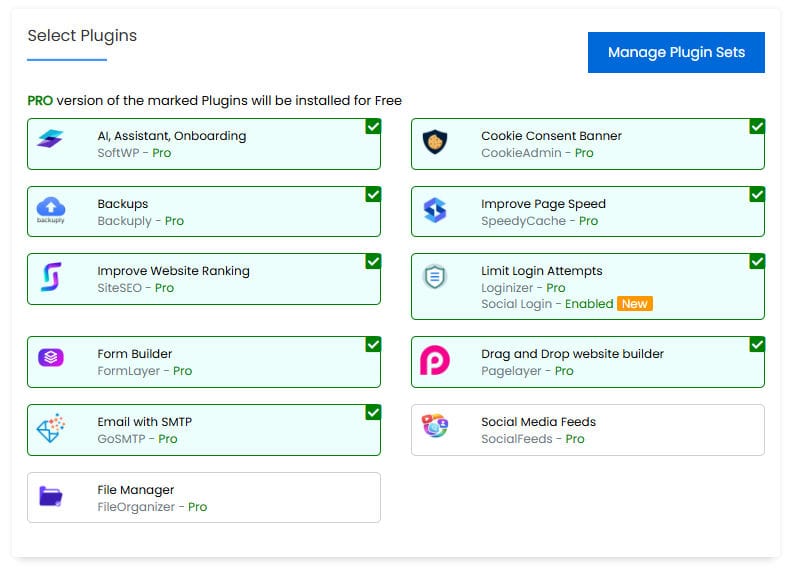Screen dimensions: 799x568
Task: Uncheck the Drag and Drop builder checkmark
Action: point(757,344)
